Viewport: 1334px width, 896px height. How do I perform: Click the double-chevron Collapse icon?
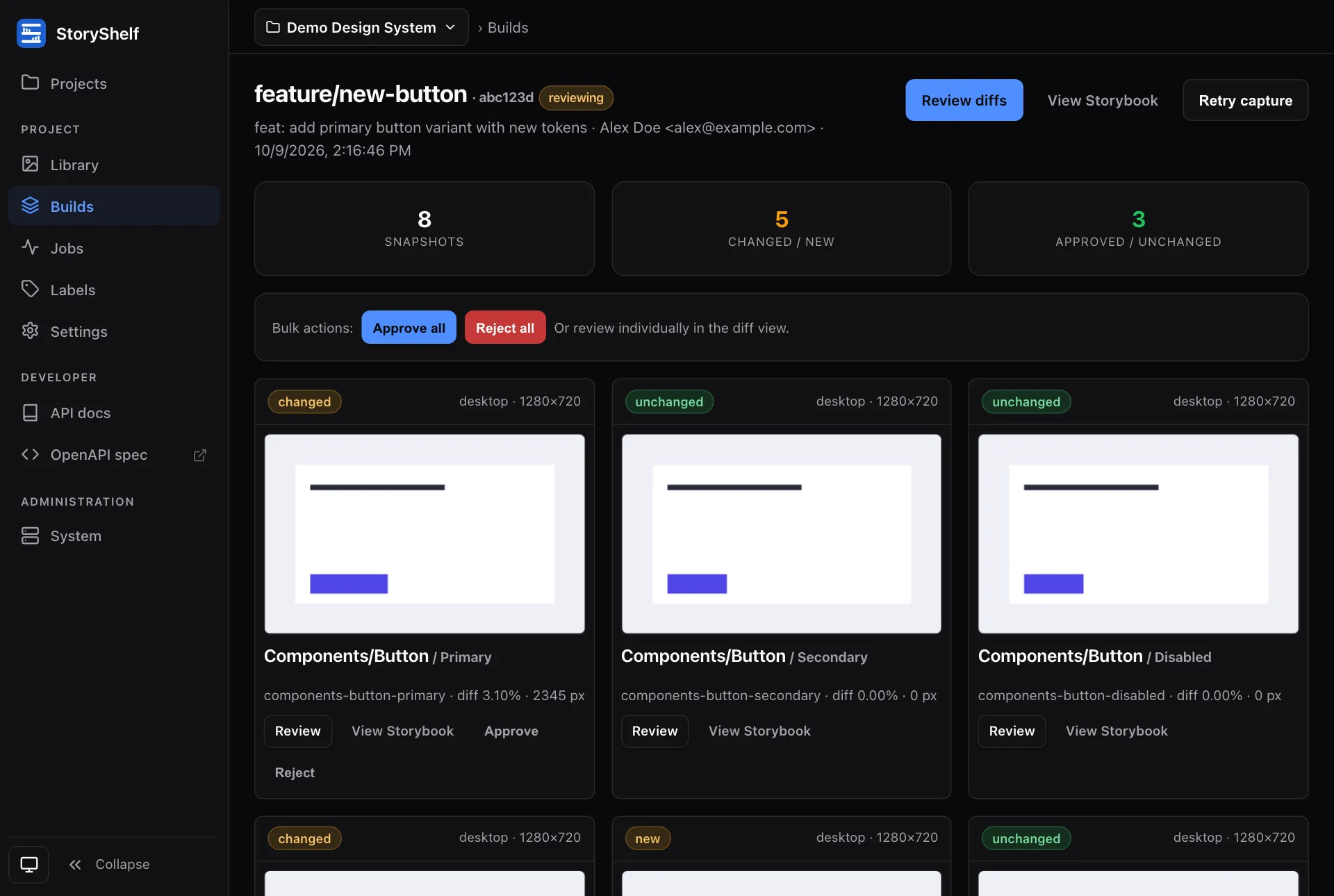(75, 865)
